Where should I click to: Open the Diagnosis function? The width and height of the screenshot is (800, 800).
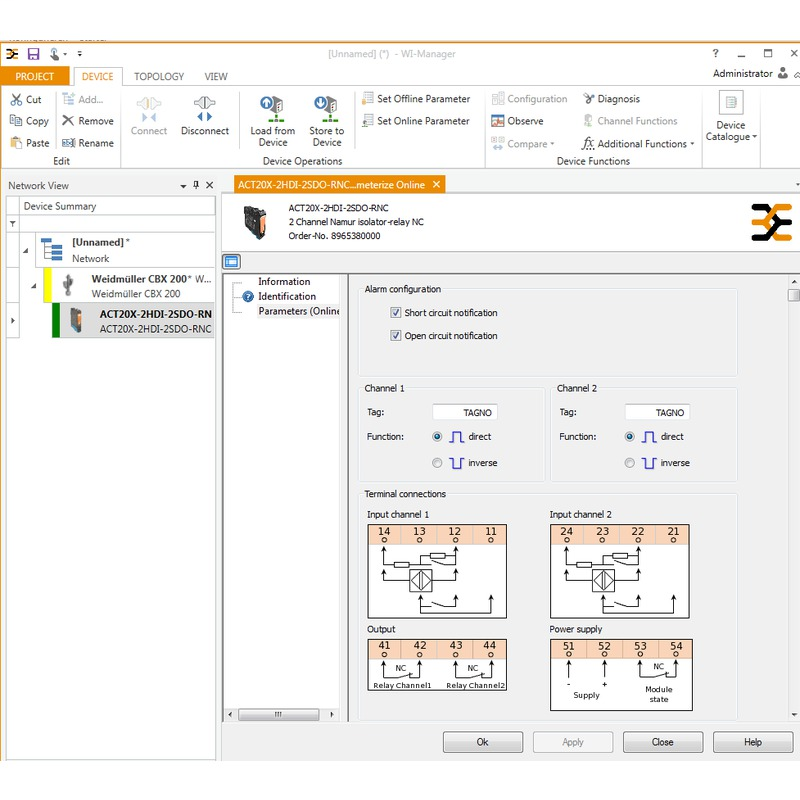[611, 98]
